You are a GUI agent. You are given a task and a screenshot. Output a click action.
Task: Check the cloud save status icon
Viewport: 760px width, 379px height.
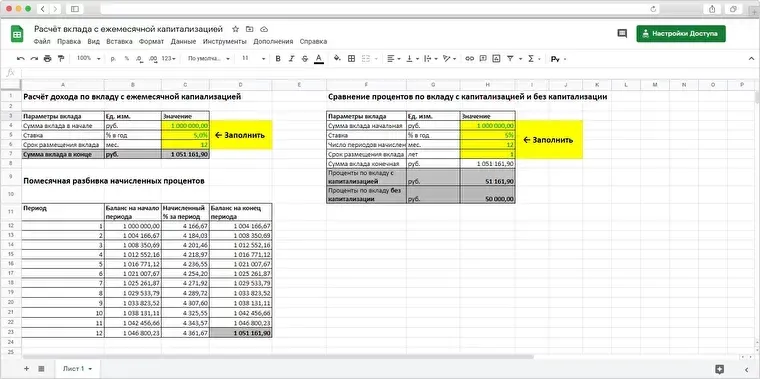tap(264, 29)
